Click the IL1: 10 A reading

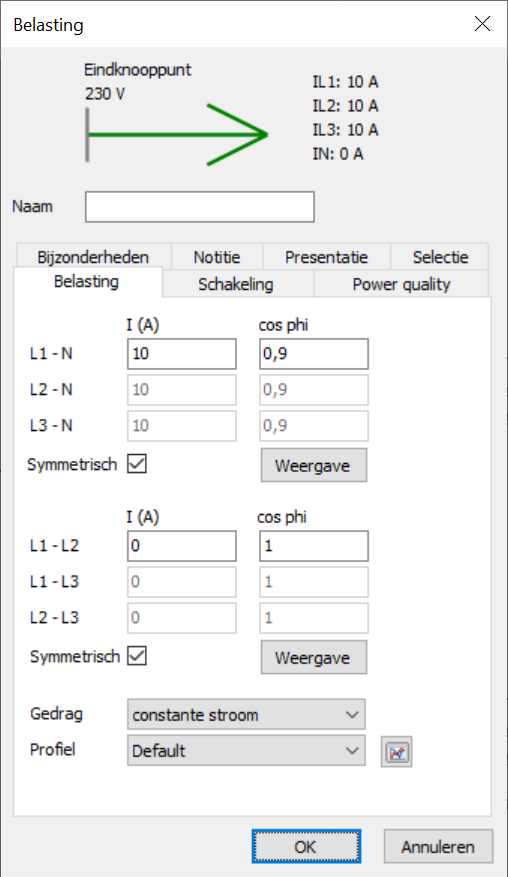coord(345,82)
